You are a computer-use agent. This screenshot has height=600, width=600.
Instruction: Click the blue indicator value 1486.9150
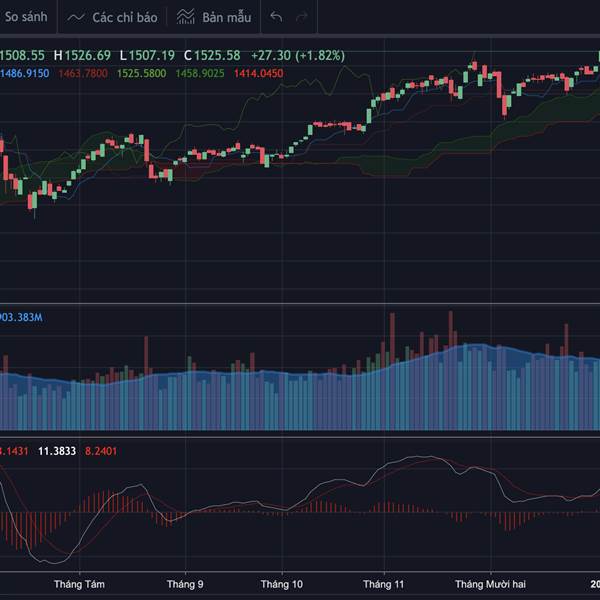[x=24, y=73]
